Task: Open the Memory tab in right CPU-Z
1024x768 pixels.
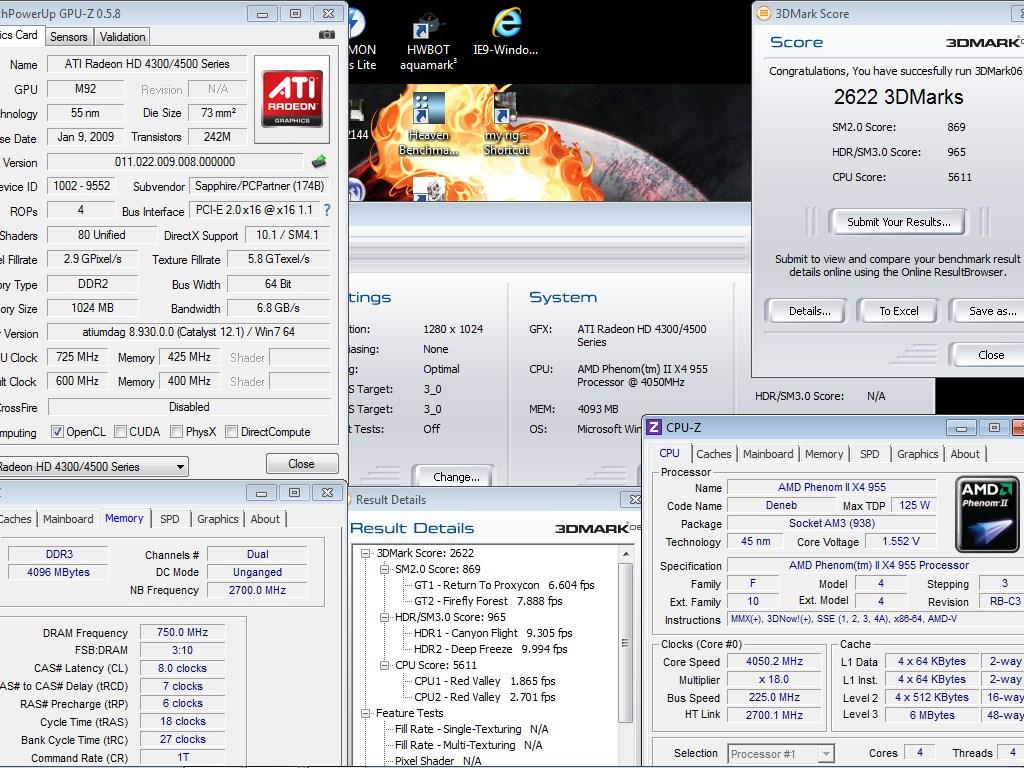Action: coord(824,454)
